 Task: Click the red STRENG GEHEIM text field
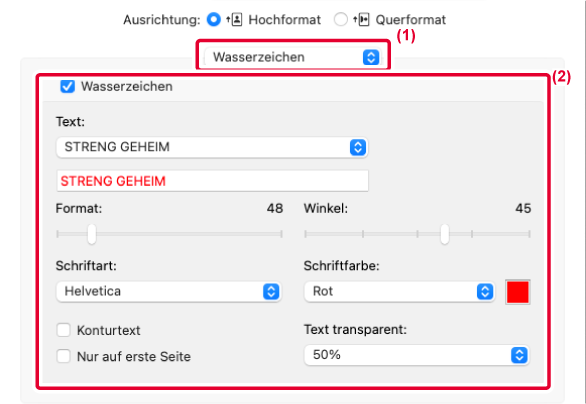[x=212, y=181]
